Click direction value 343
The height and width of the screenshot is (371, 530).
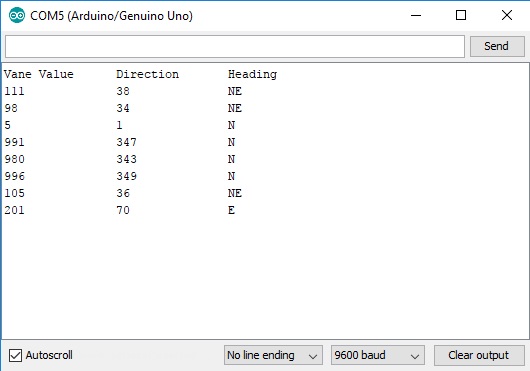tap(127, 159)
